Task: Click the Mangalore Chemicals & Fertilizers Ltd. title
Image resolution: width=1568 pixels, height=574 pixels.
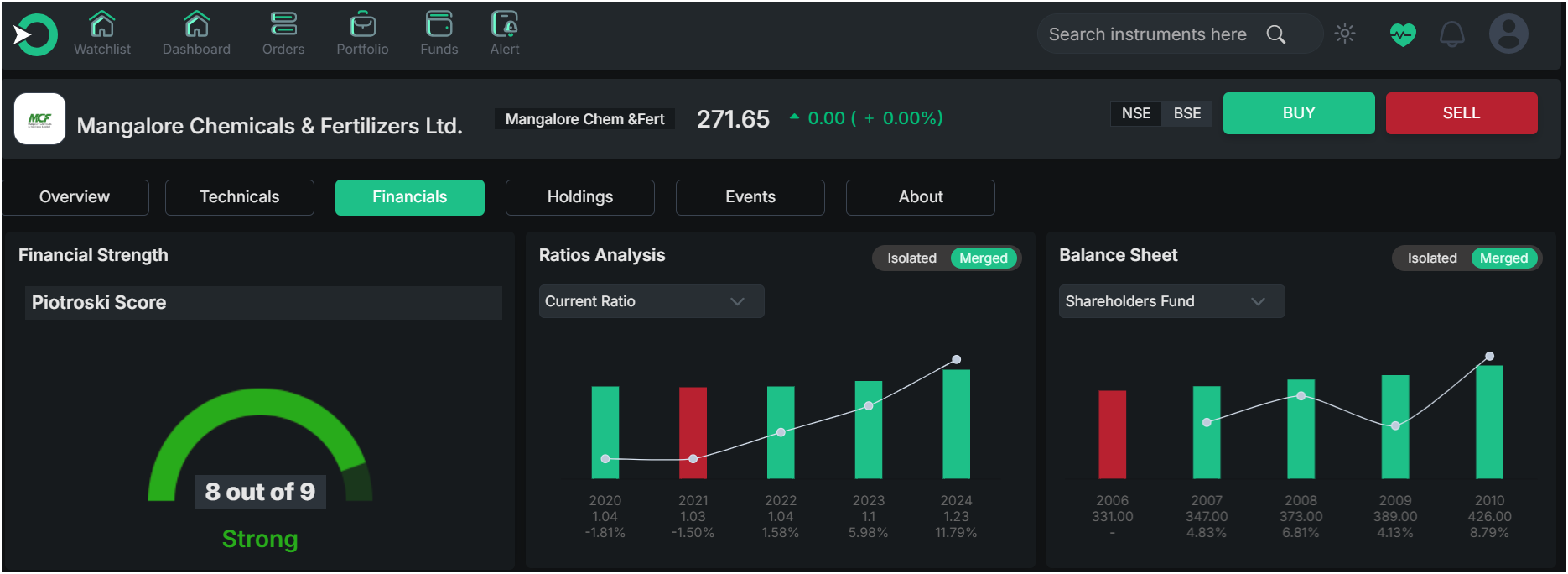Action: (270, 126)
